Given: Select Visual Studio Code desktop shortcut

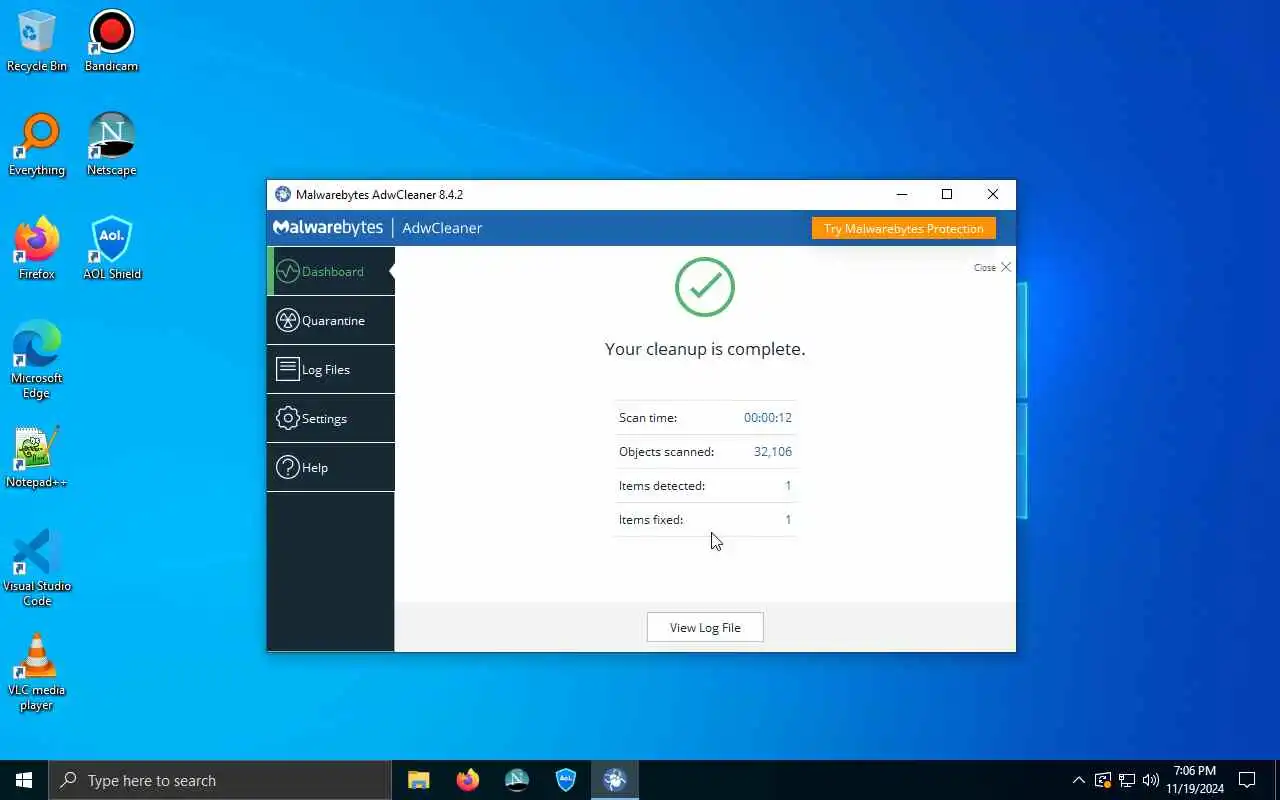Looking at the screenshot, I should [37, 568].
